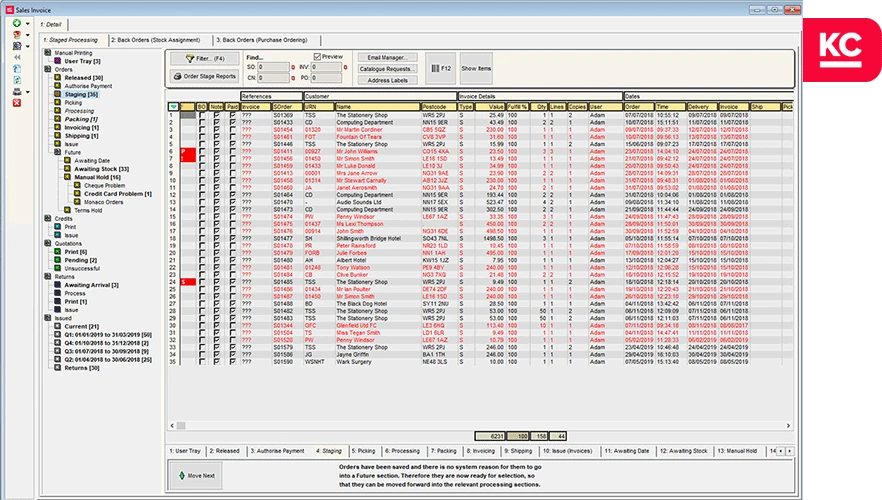This screenshot has height=500, width=882.
Task: Collapse the Returns tree node
Action: (48, 277)
